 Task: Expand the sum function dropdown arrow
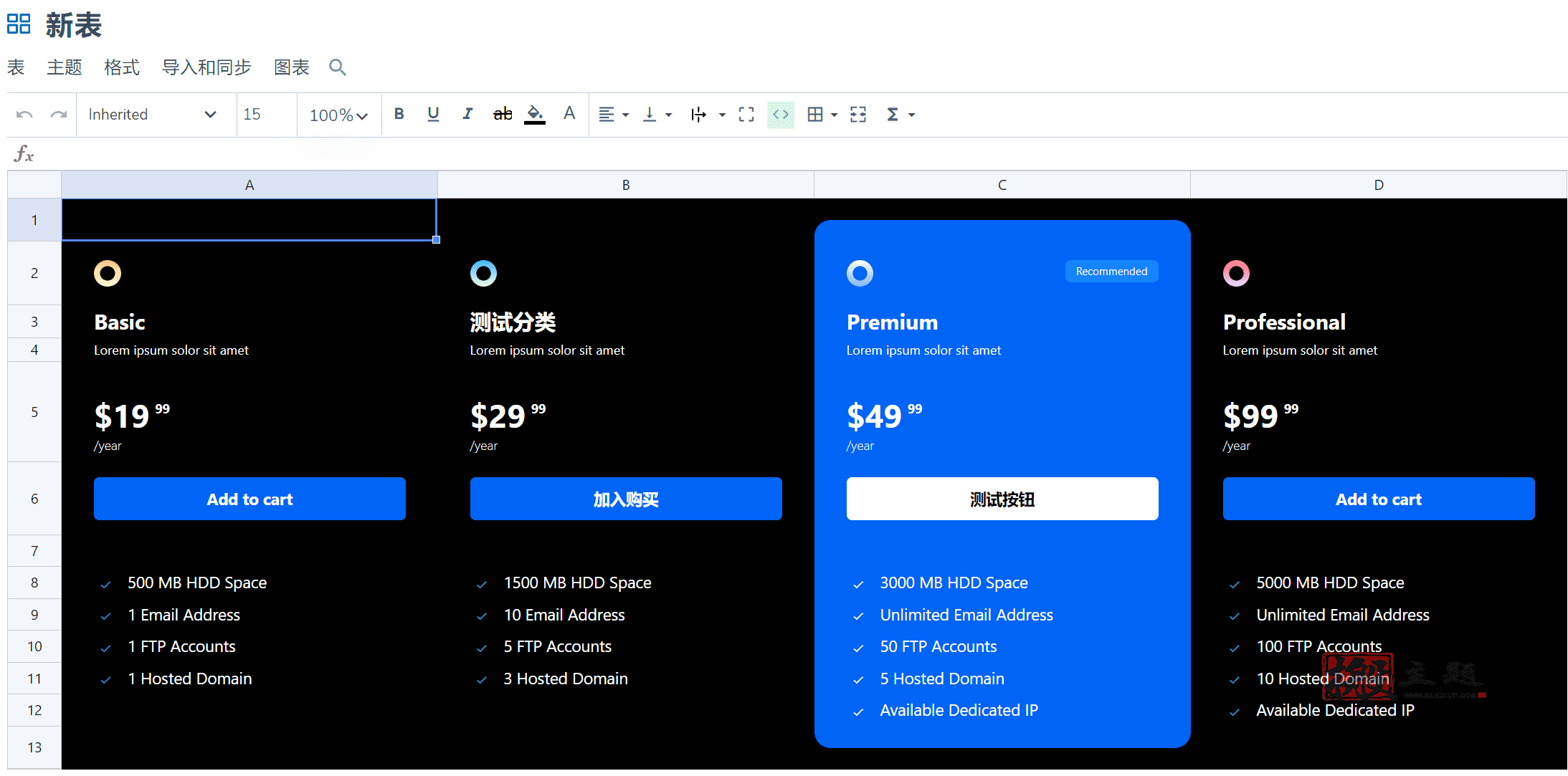pos(912,115)
